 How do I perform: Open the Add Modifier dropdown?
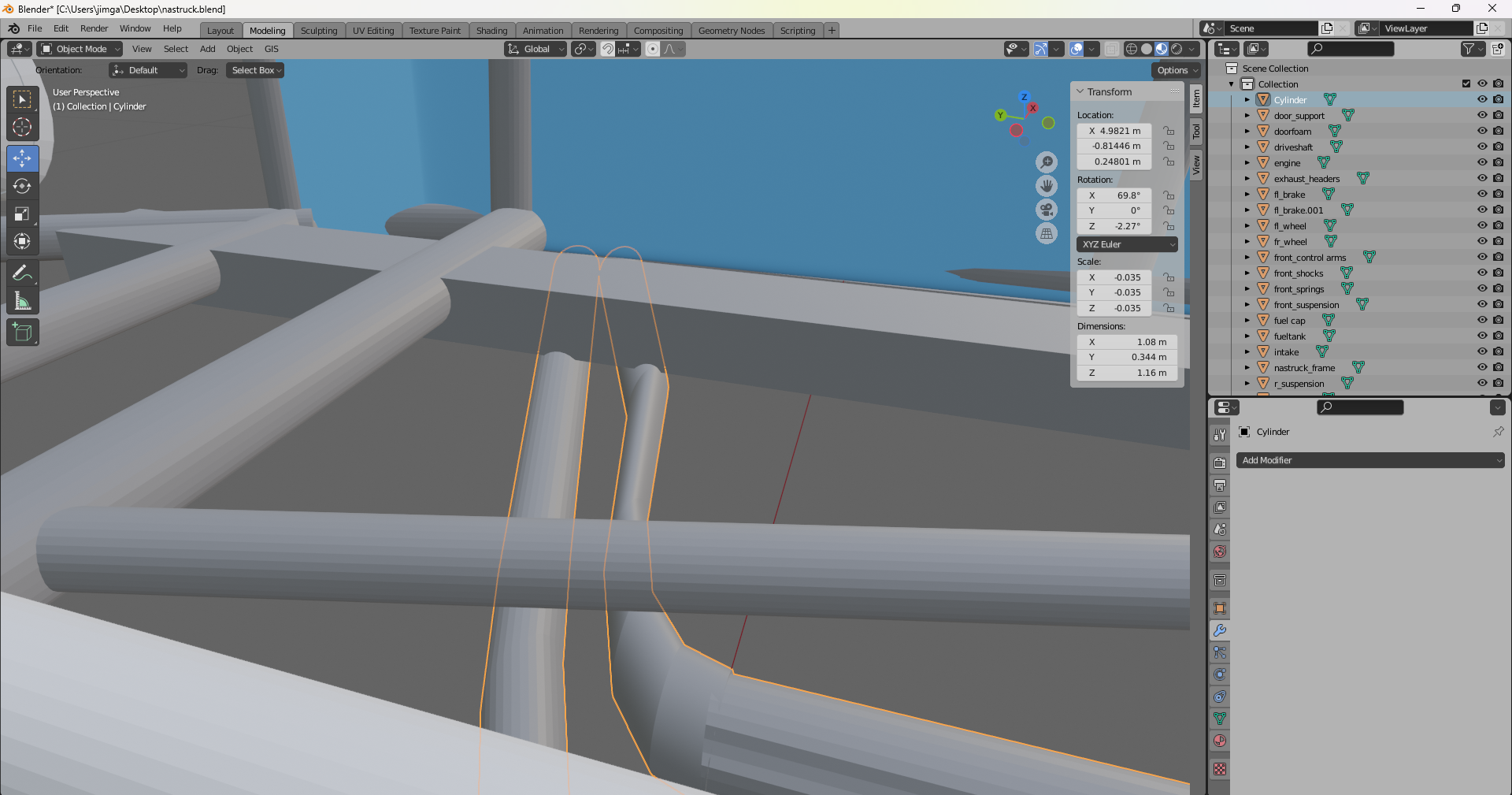pyautogui.click(x=1370, y=460)
